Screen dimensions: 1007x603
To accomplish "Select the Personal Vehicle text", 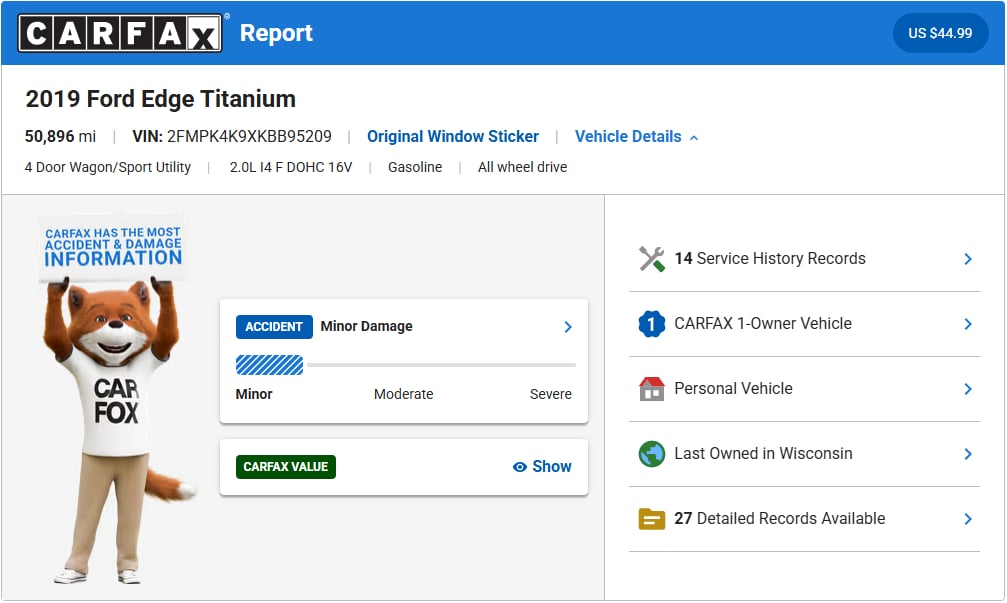I will [733, 389].
